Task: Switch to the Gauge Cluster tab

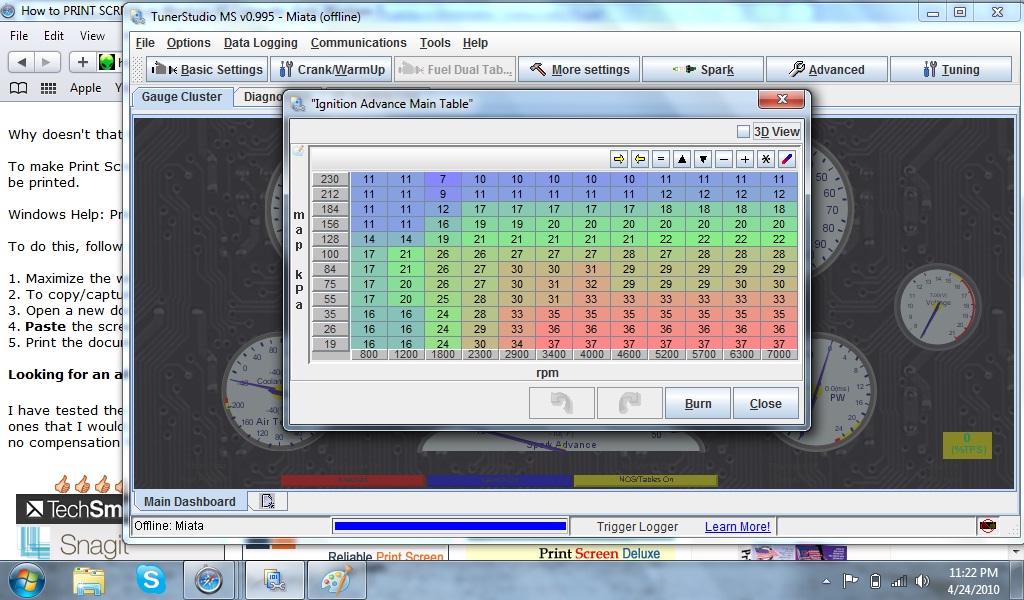Action: click(x=182, y=97)
